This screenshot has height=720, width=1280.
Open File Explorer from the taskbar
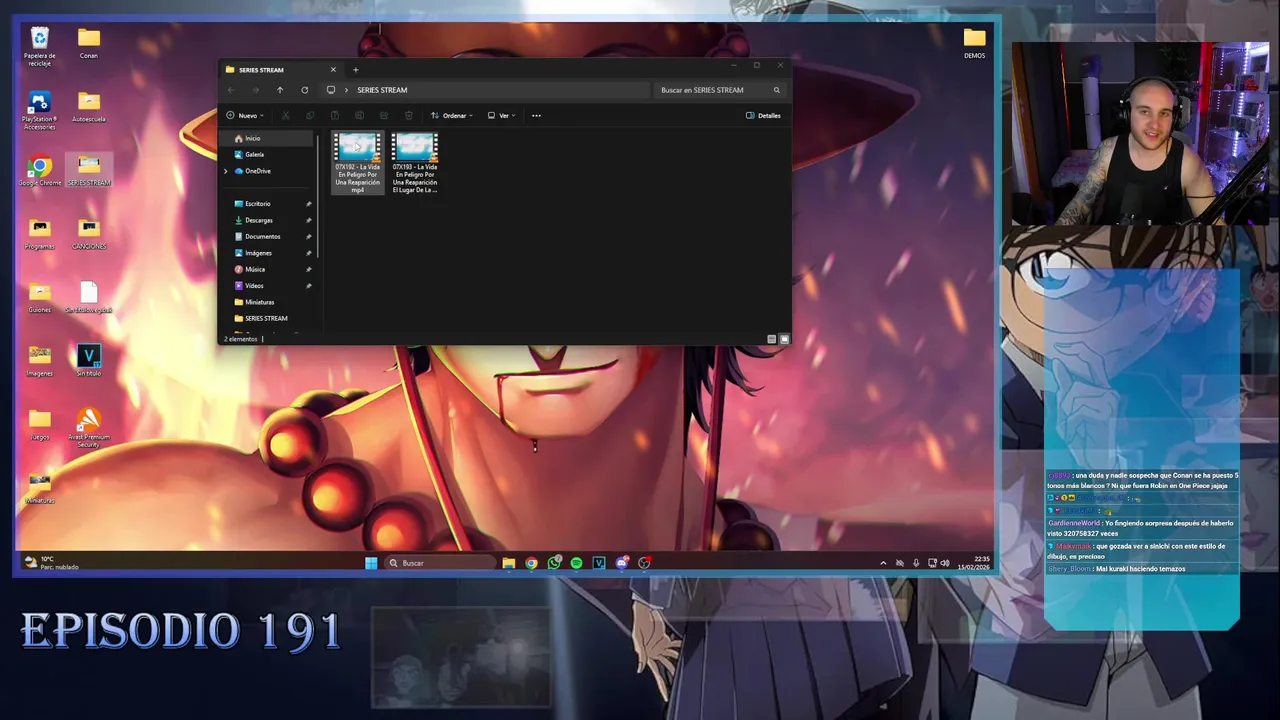509,563
